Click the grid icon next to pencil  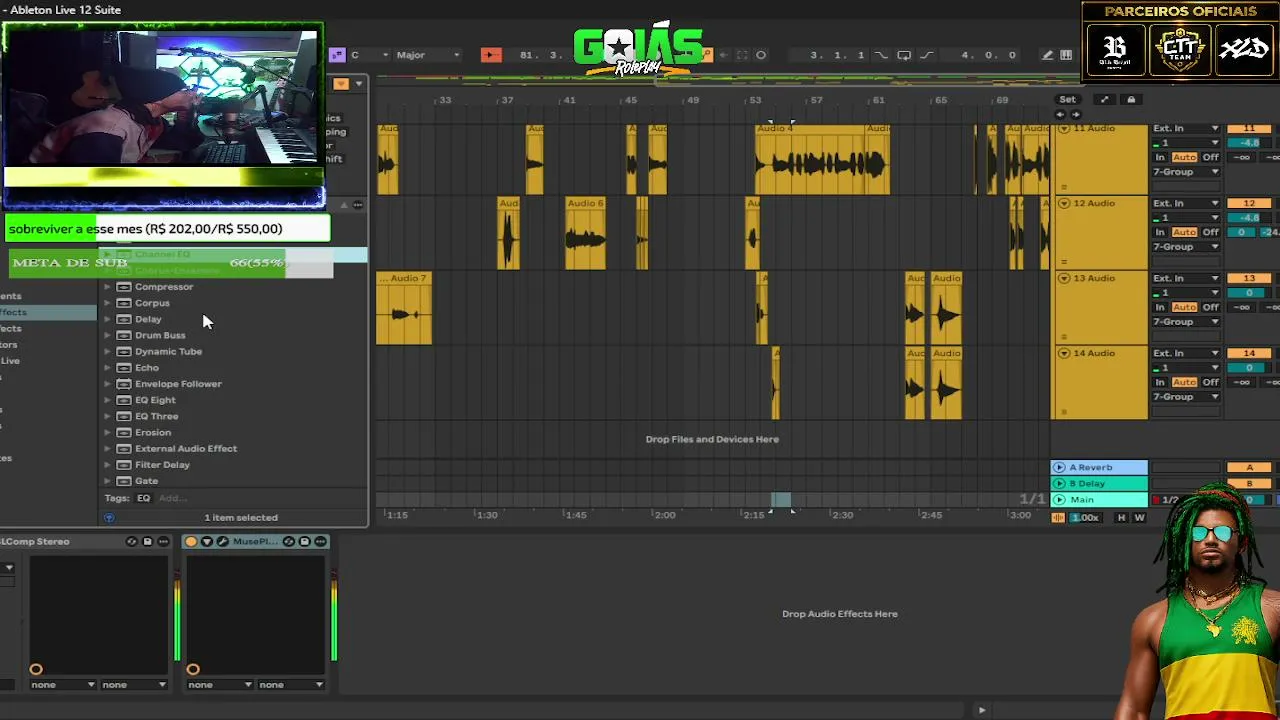[x=1066, y=55]
